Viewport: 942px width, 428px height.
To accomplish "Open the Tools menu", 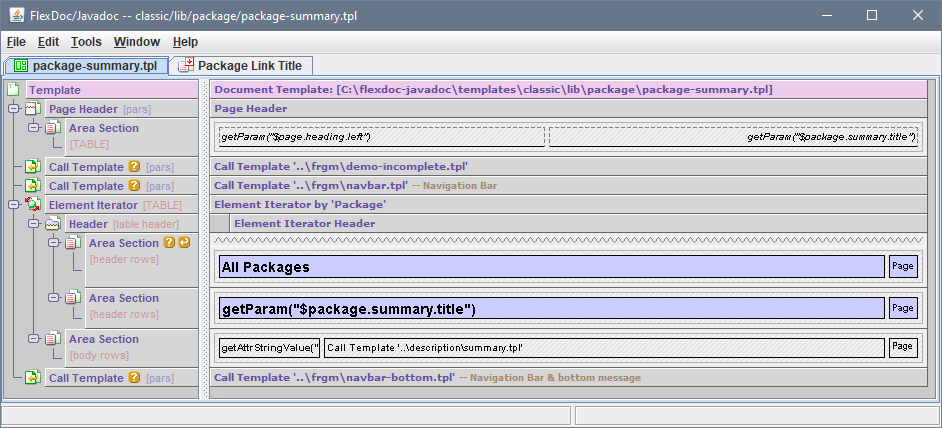I will 86,42.
